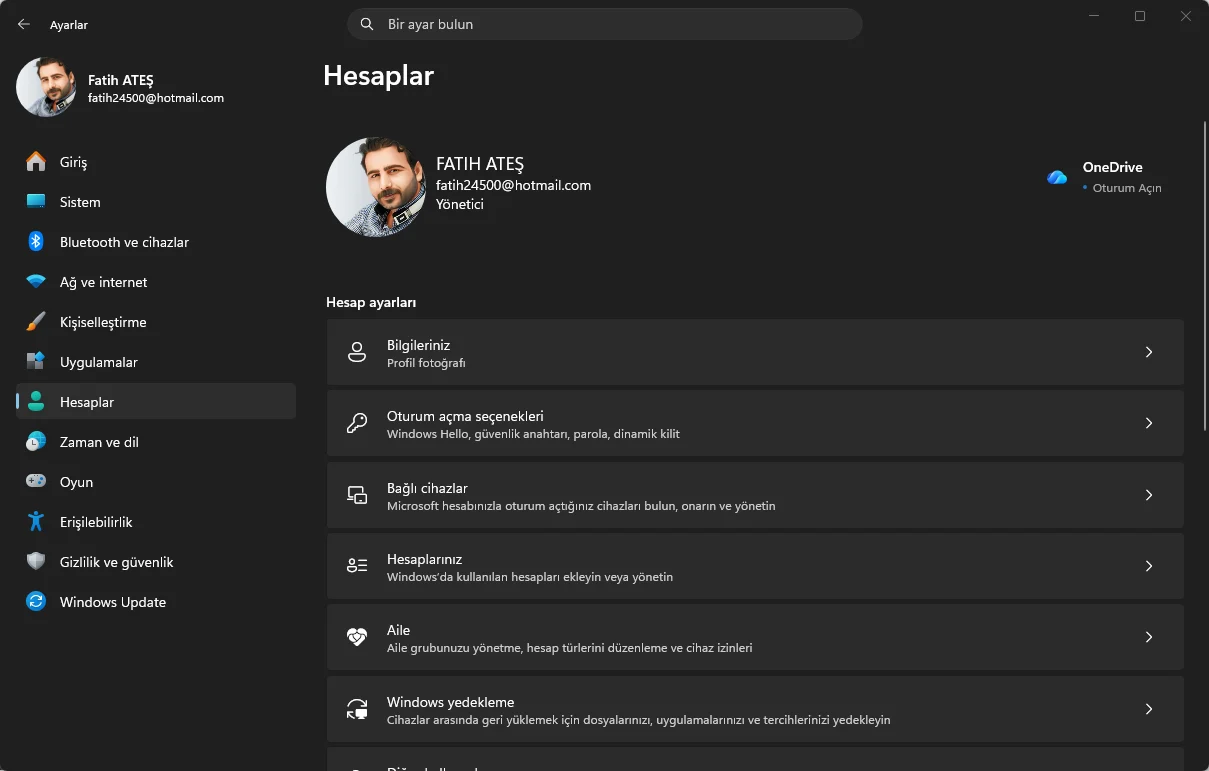Click the OneDrive cloud icon
This screenshot has width=1209, height=771.
[1057, 177]
